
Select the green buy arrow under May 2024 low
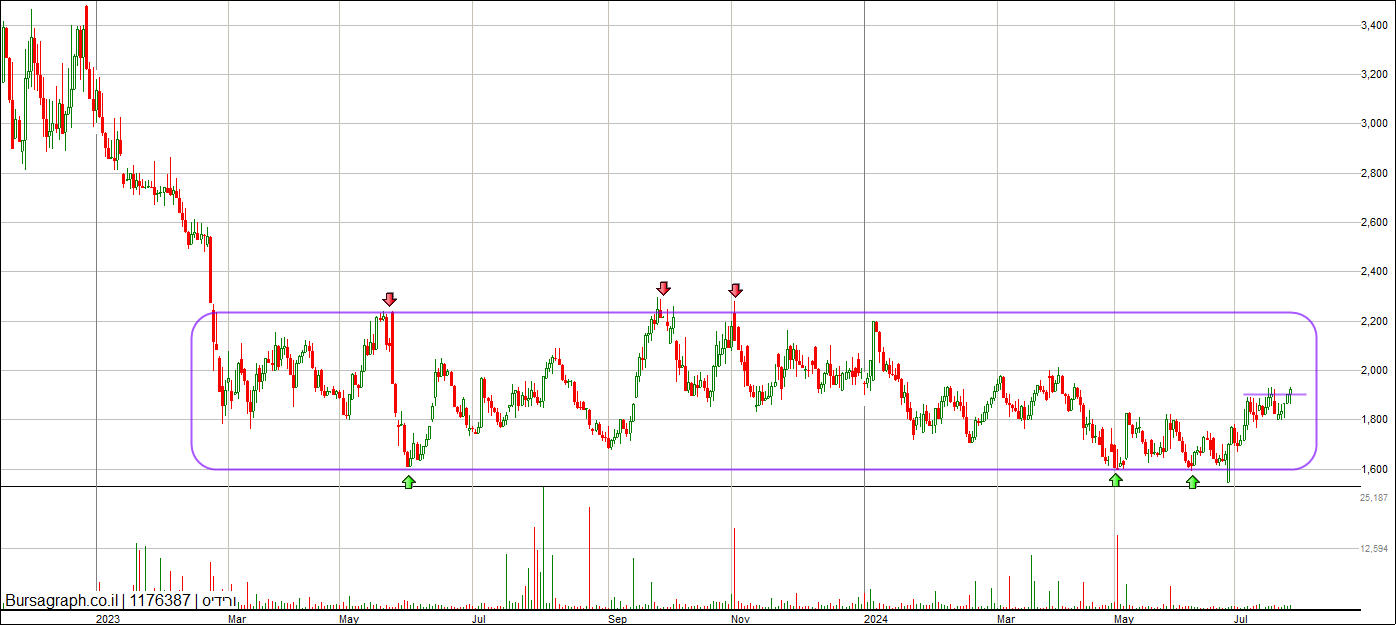tap(1116, 481)
